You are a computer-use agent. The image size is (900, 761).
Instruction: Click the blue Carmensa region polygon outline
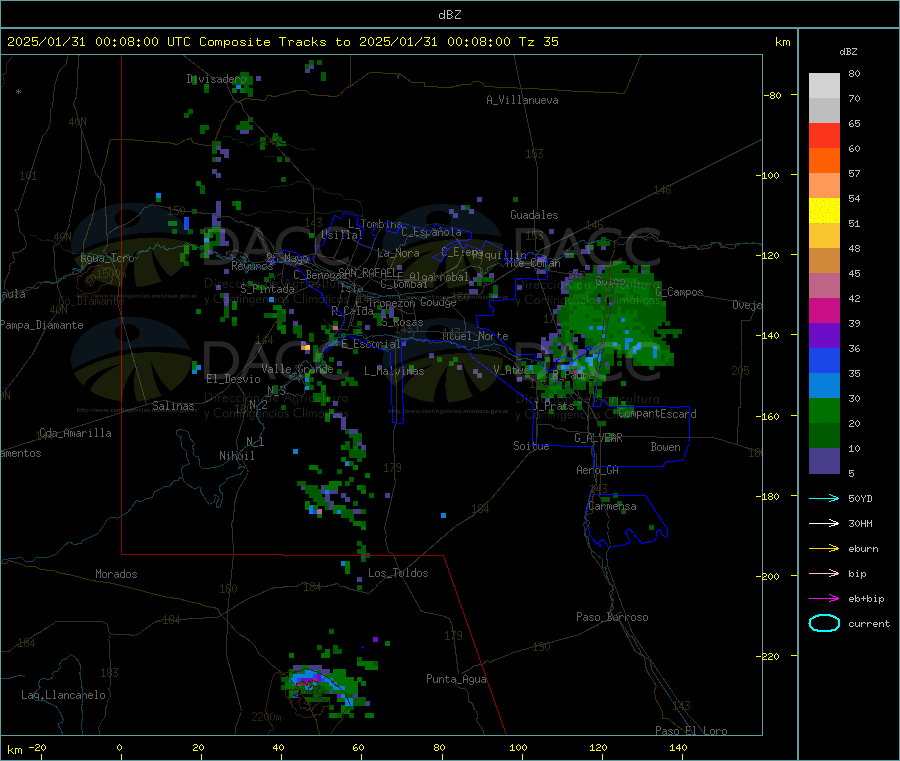tap(626, 521)
